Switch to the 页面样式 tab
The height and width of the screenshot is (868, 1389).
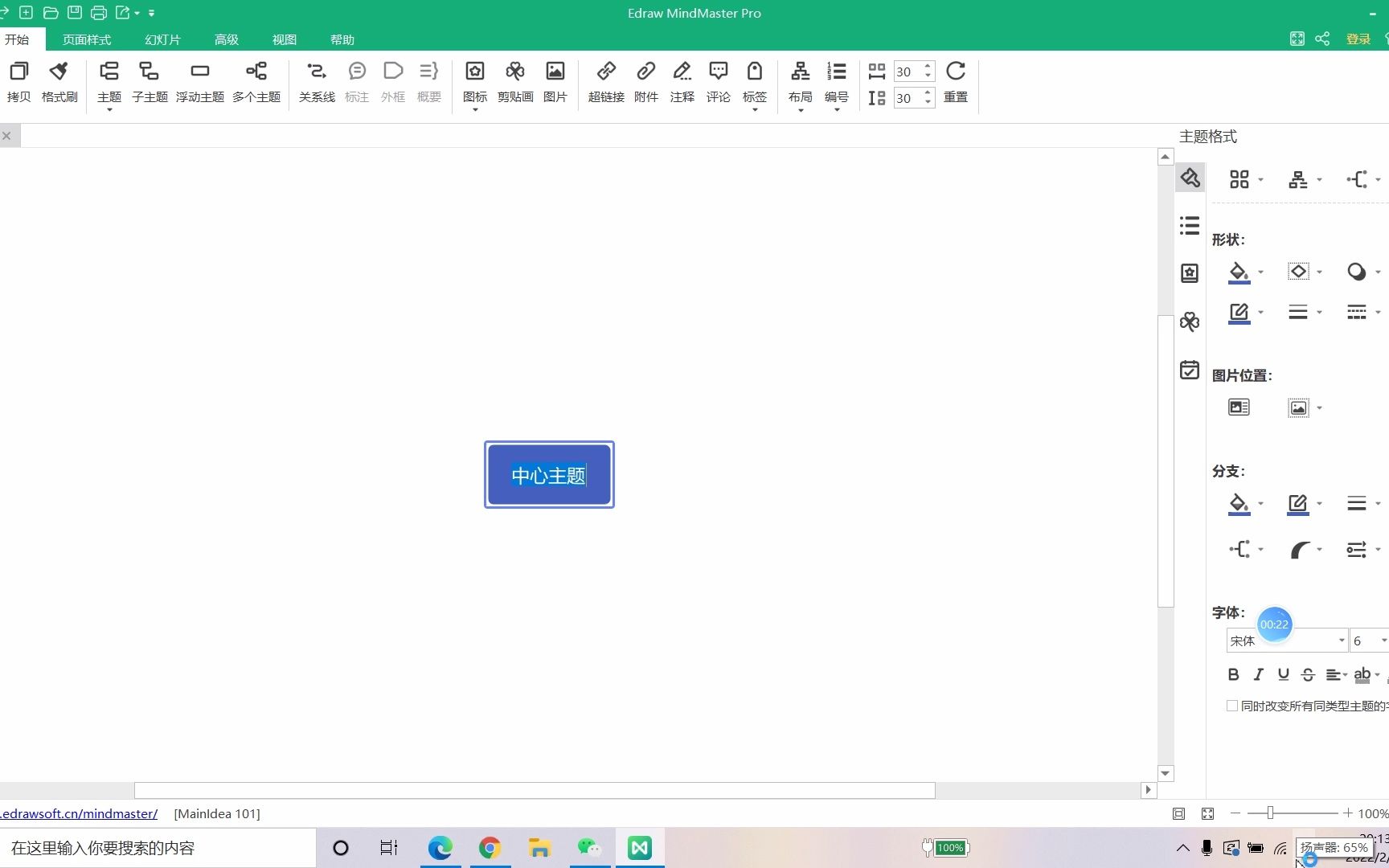(87, 39)
